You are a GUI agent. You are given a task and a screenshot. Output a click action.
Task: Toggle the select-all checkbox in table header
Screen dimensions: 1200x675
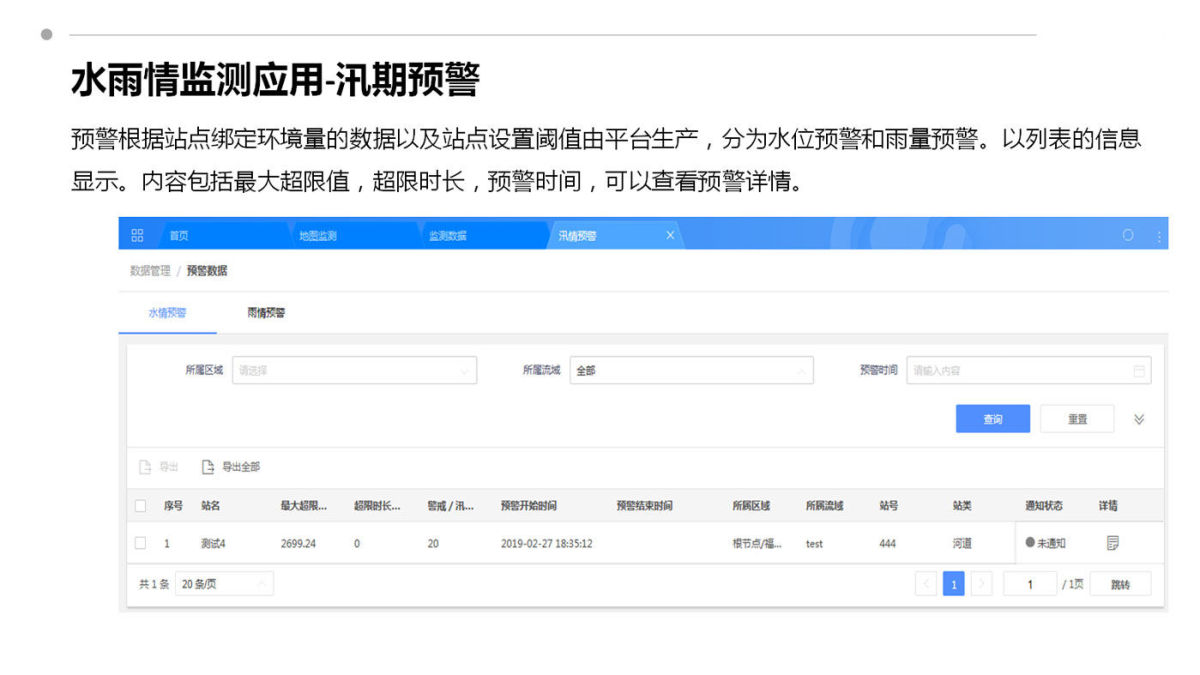140,506
